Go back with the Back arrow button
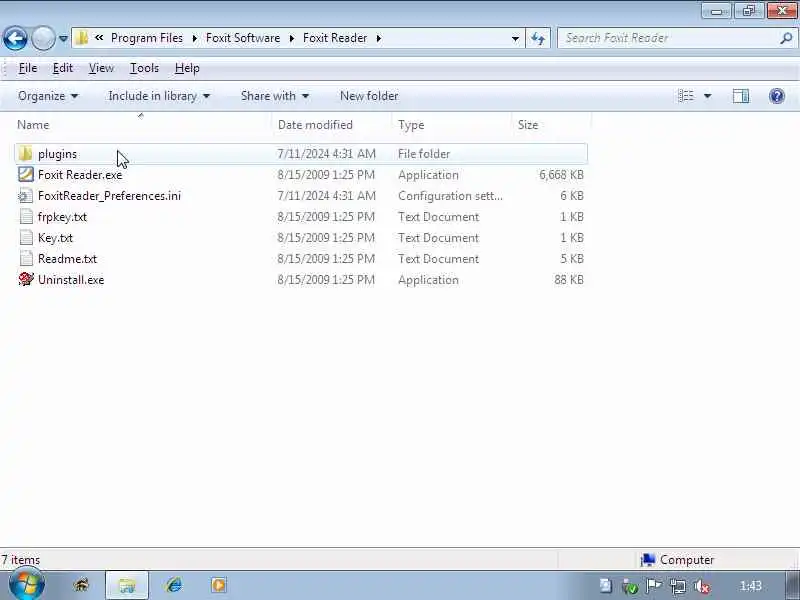 pos(15,38)
